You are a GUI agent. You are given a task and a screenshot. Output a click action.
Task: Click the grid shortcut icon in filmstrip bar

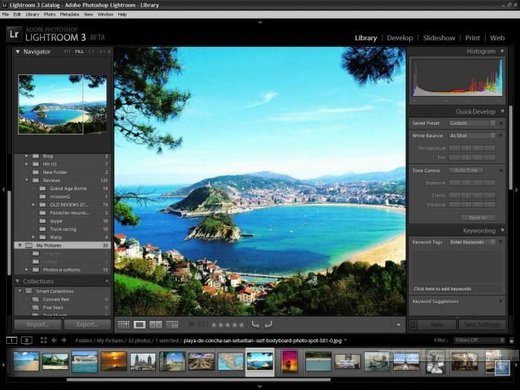[x=44, y=340]
